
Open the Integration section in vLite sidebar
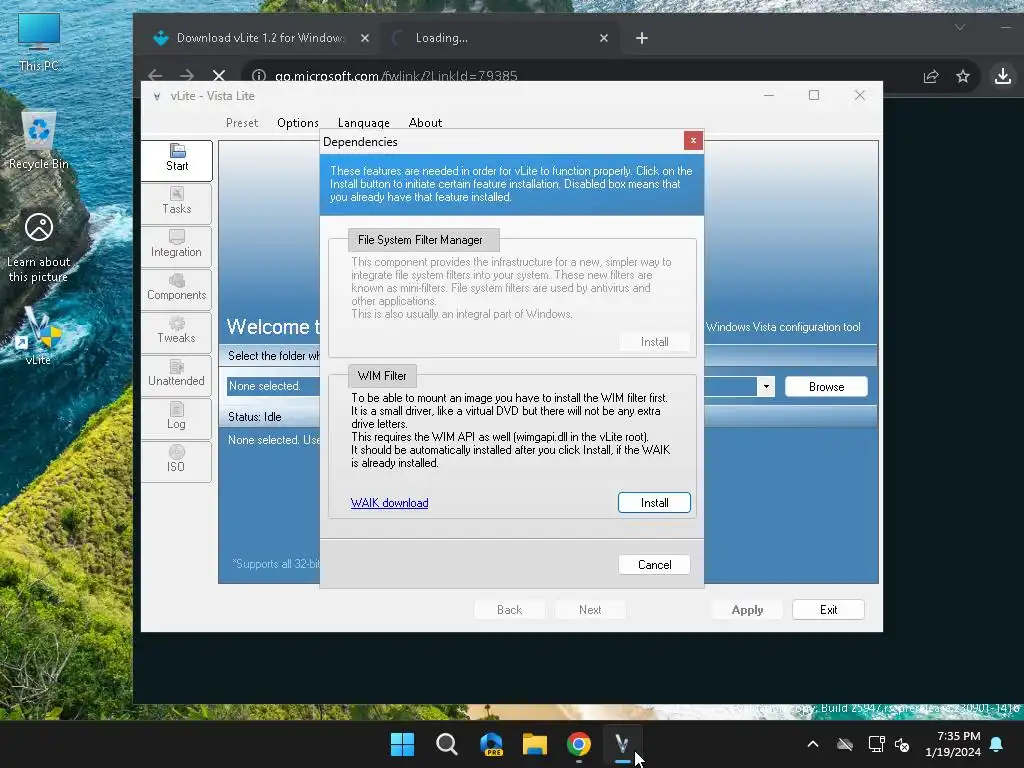176,246
